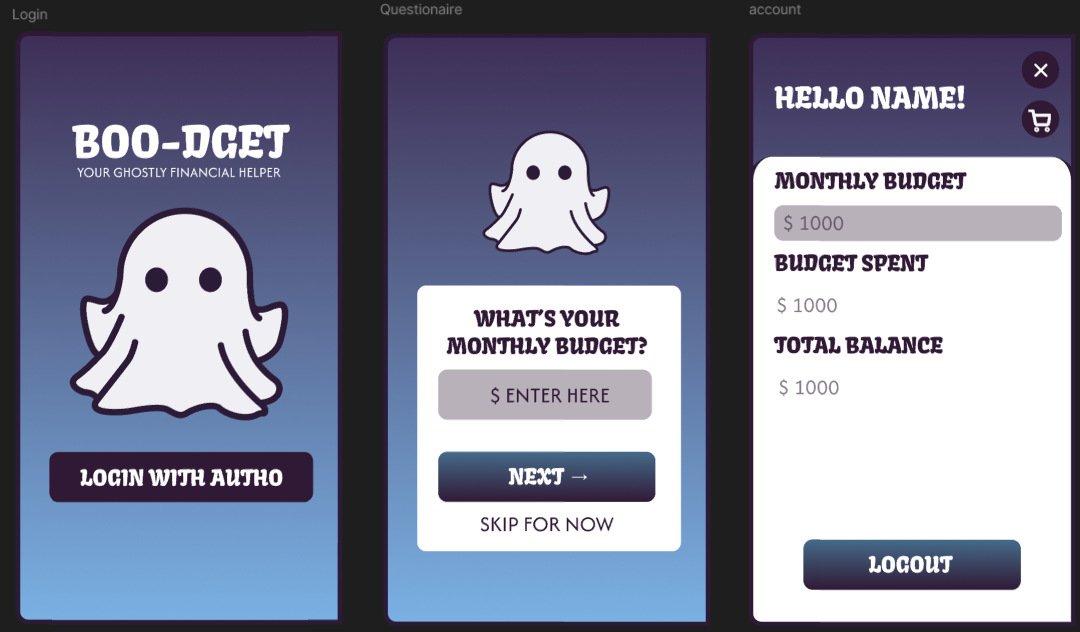Click What's Your Monthly Budget heading
The image size is (1080, 632).
coord(547,332)
